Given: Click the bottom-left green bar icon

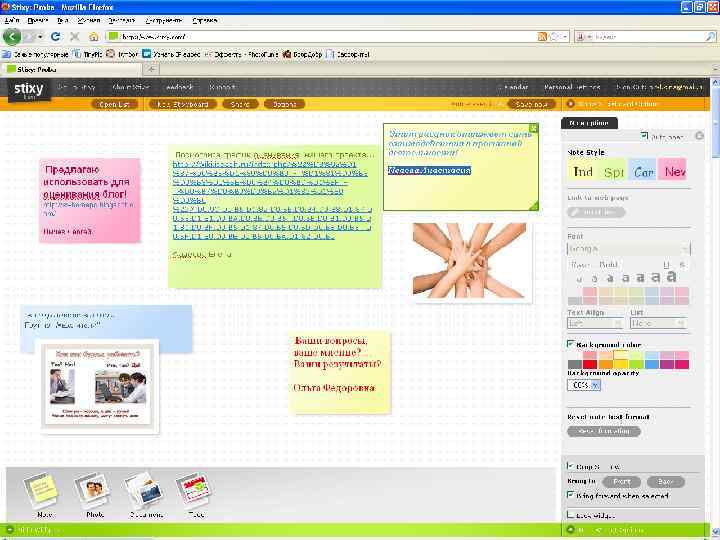Looking at the screenshot, I should 9,530.
